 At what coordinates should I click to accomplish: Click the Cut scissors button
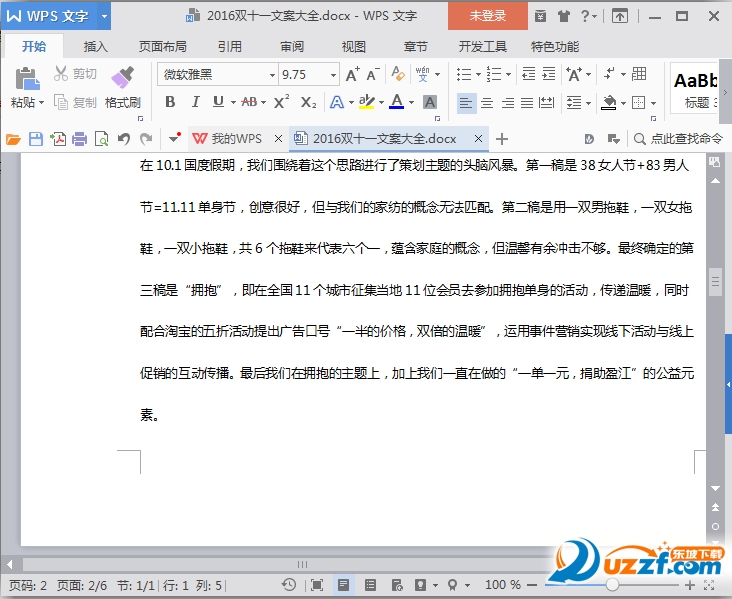pos(75,74)
